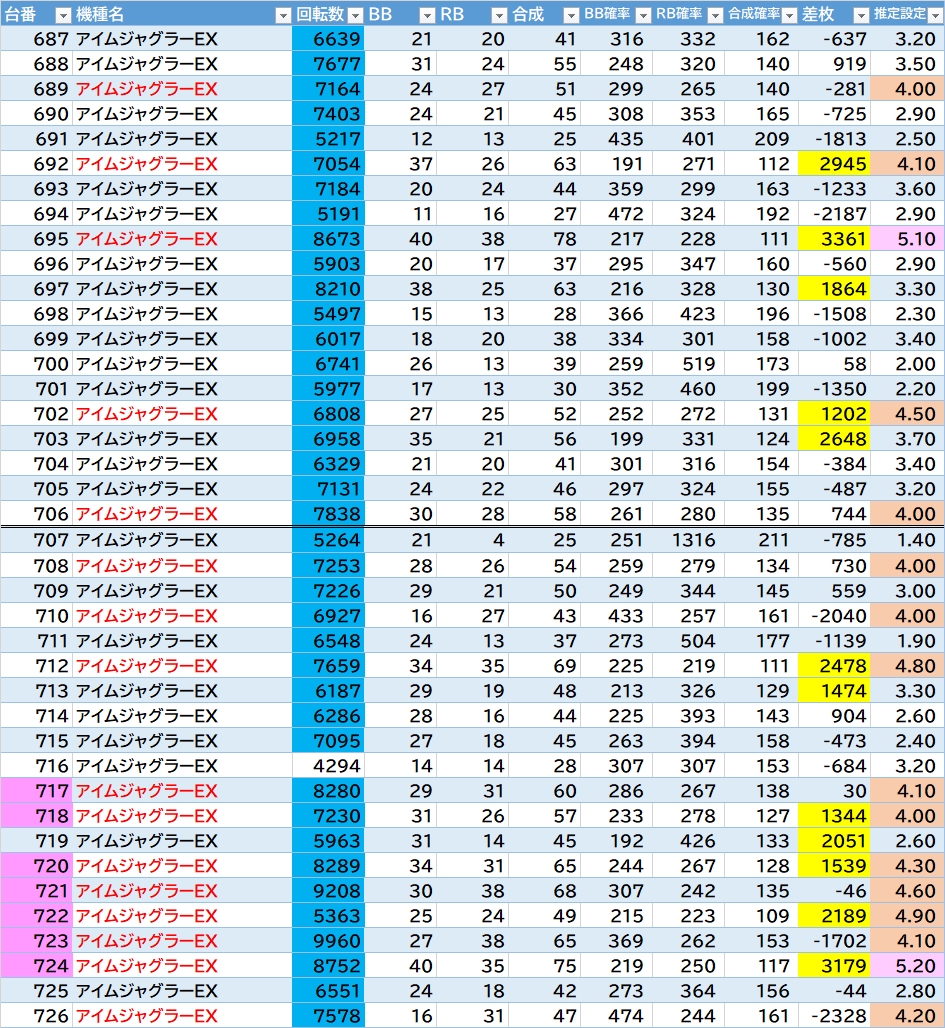The height and width of the screenshot is (1028, 945).
Task: Select RB確率 cell 519
Action: (x=689, y=364)
